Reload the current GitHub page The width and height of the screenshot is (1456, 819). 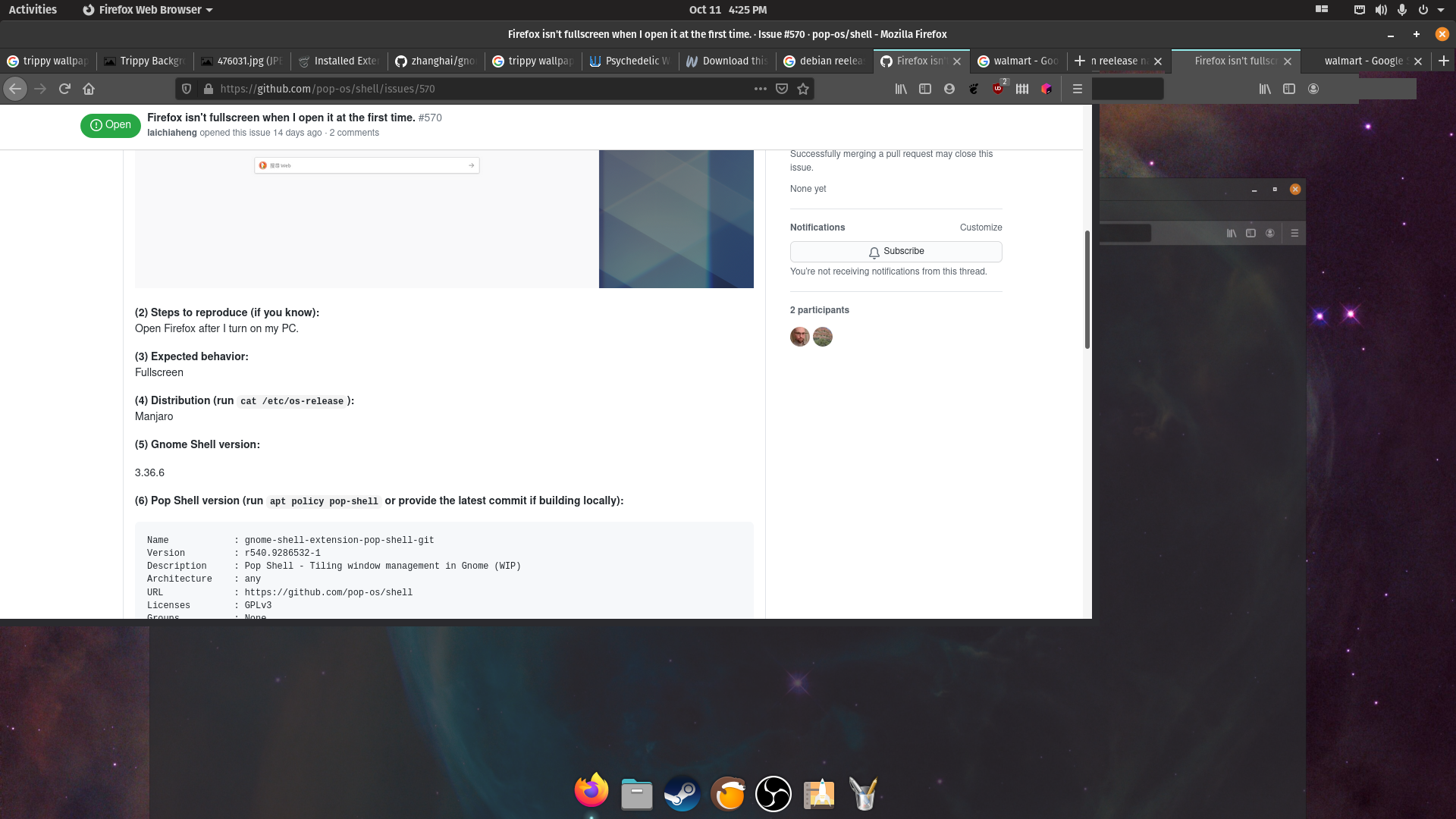[x=64, y=89]
